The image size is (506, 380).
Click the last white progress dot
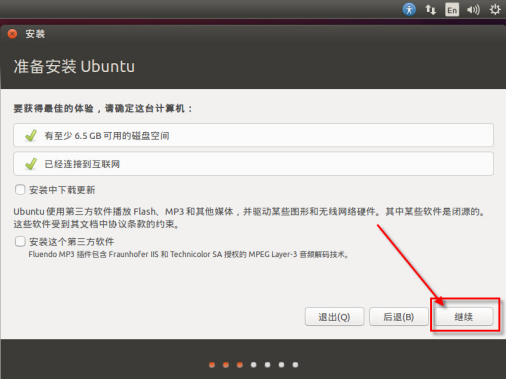pyautogui.click(x=295, y=365)
